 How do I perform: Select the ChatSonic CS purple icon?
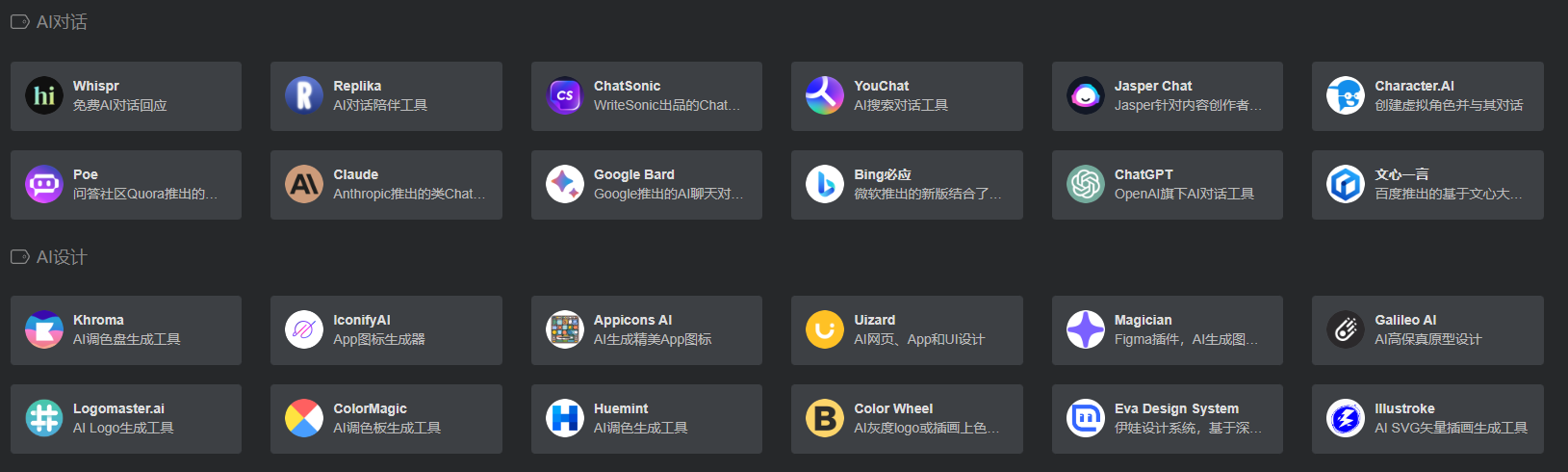[565, 96]
